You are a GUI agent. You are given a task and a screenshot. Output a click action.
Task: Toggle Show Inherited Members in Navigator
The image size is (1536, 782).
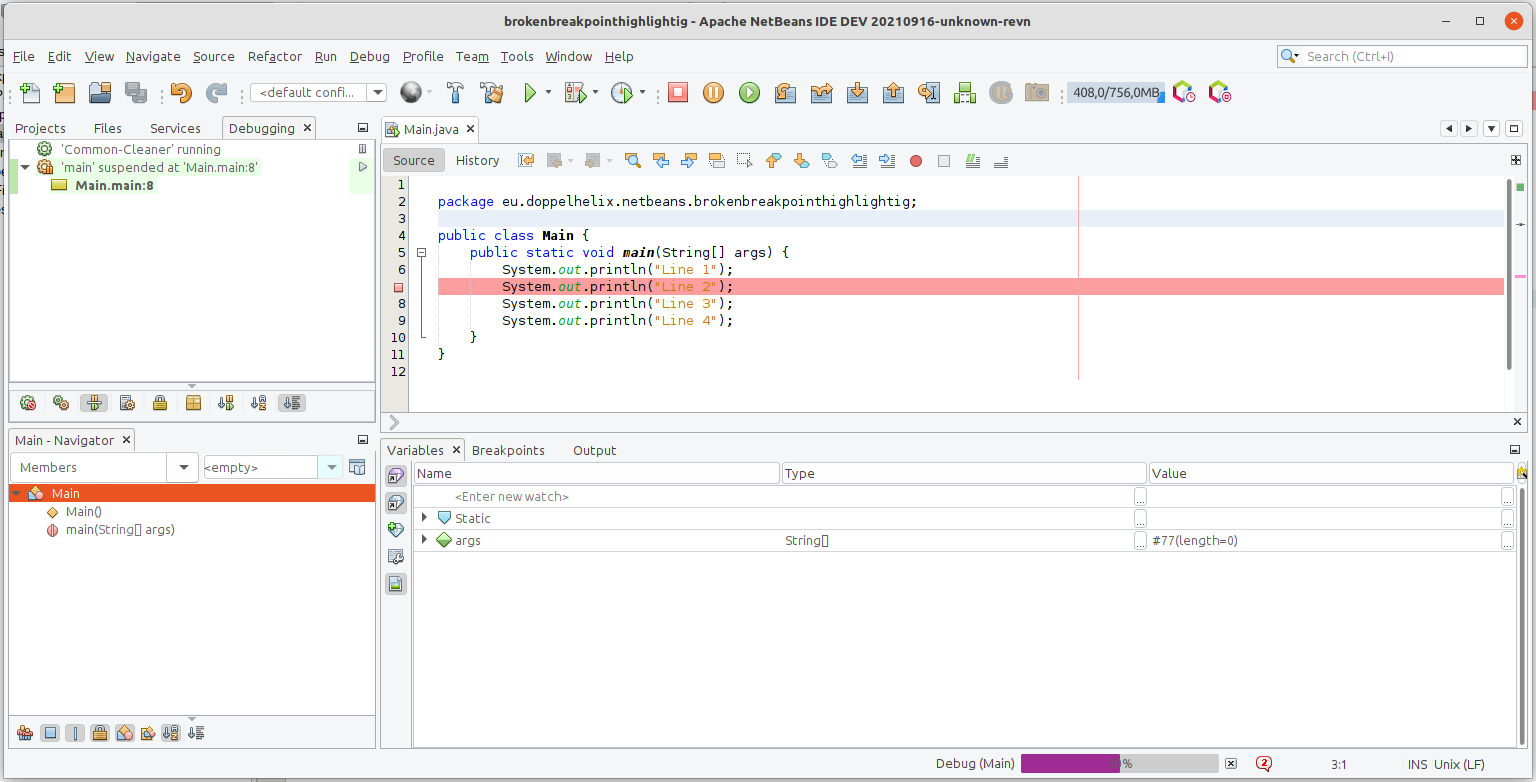(x=25, y=733)
